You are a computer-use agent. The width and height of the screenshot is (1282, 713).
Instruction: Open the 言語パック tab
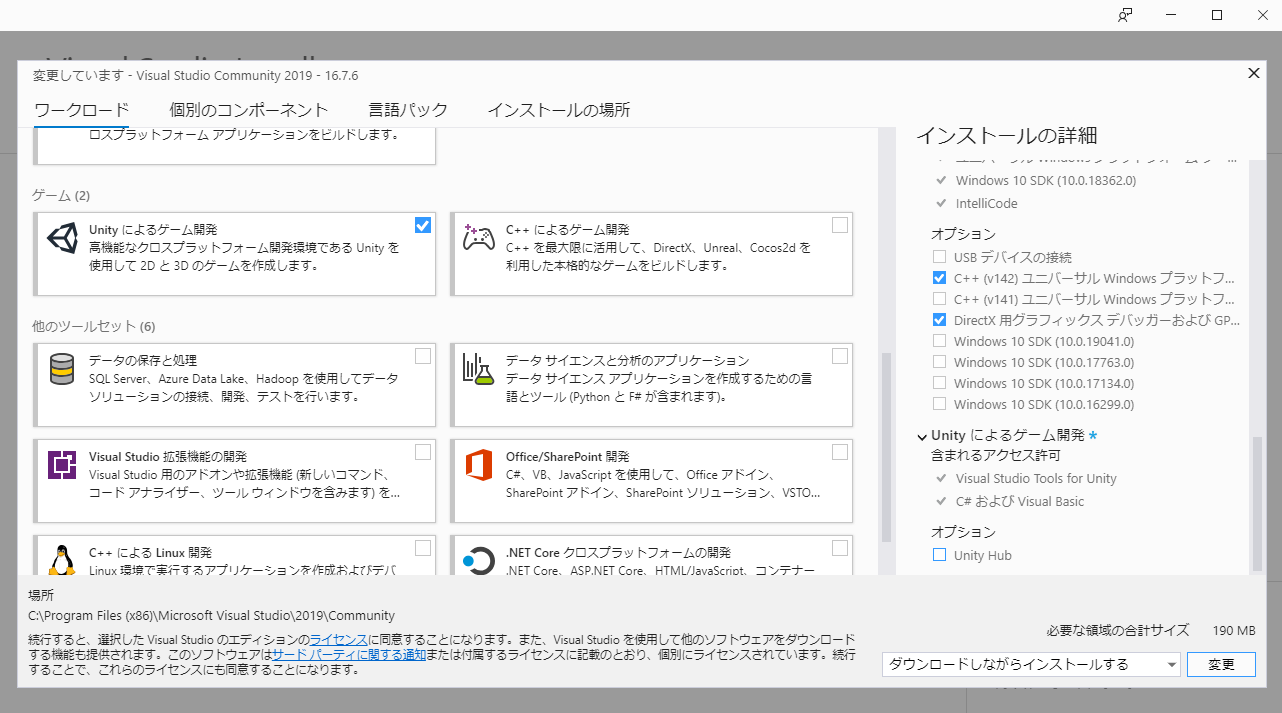click(x=407, y=110)
